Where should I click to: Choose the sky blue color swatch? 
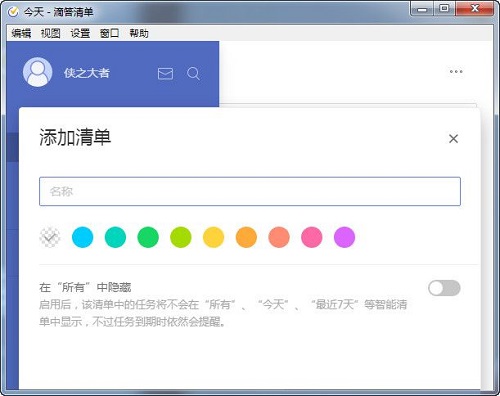83,237
